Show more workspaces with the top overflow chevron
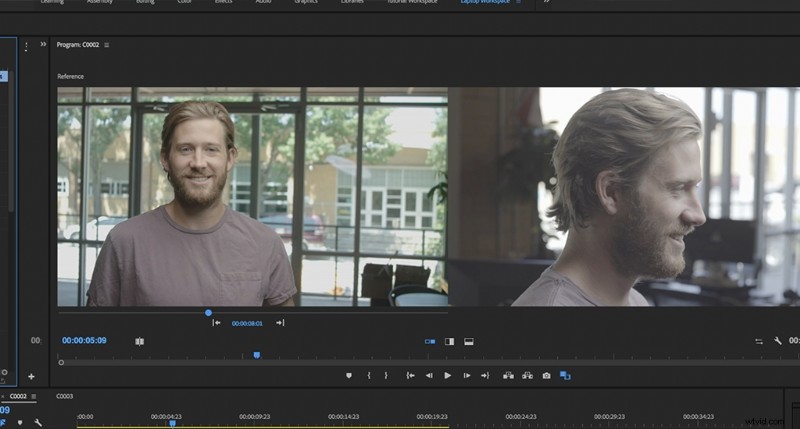Image resolution: width=800 pixels, height=429 pixels. (546, 2)
